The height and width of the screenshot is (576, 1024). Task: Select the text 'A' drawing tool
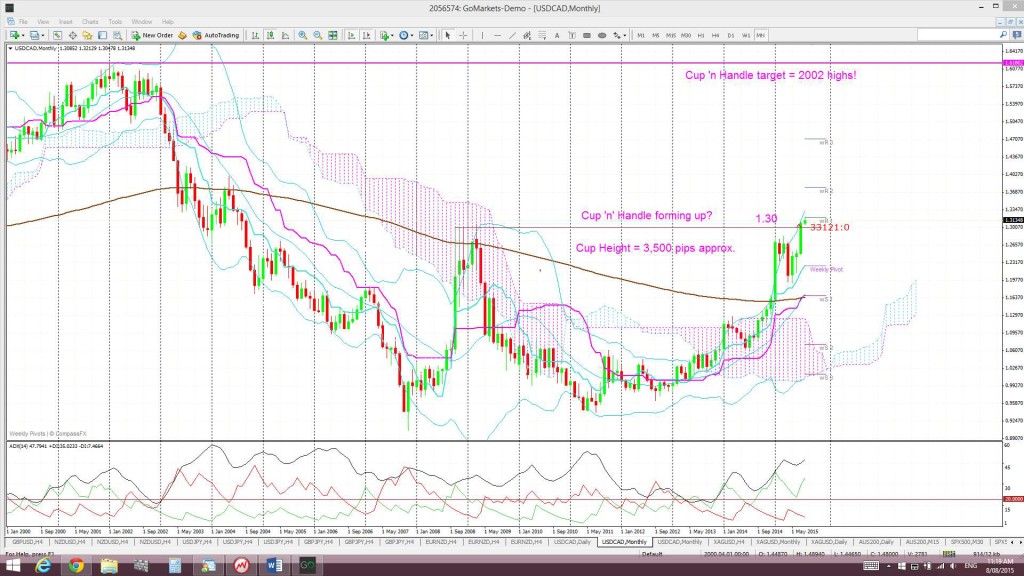click(557, 35)
